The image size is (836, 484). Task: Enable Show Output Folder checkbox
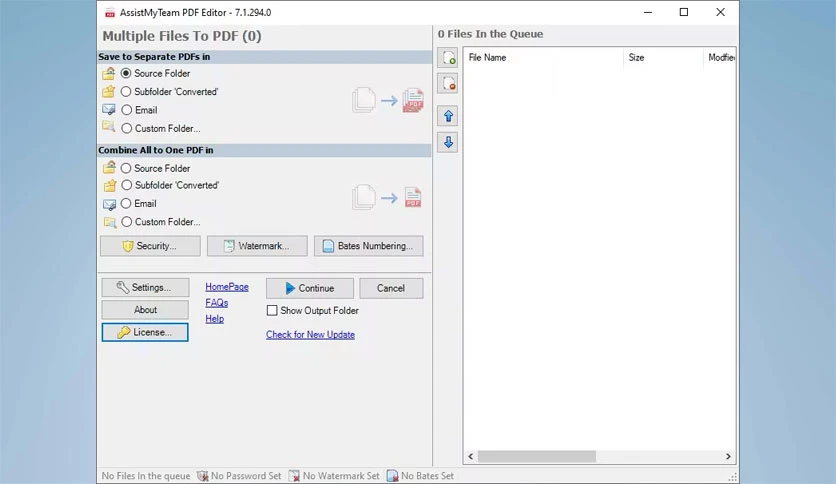[x=272, y=310]
